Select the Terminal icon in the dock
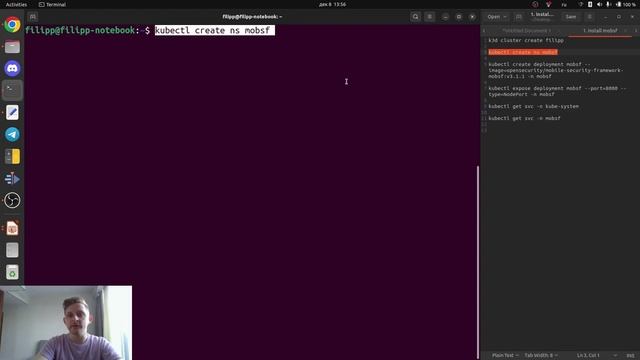640x360 pixels. [x=12, y=90]
